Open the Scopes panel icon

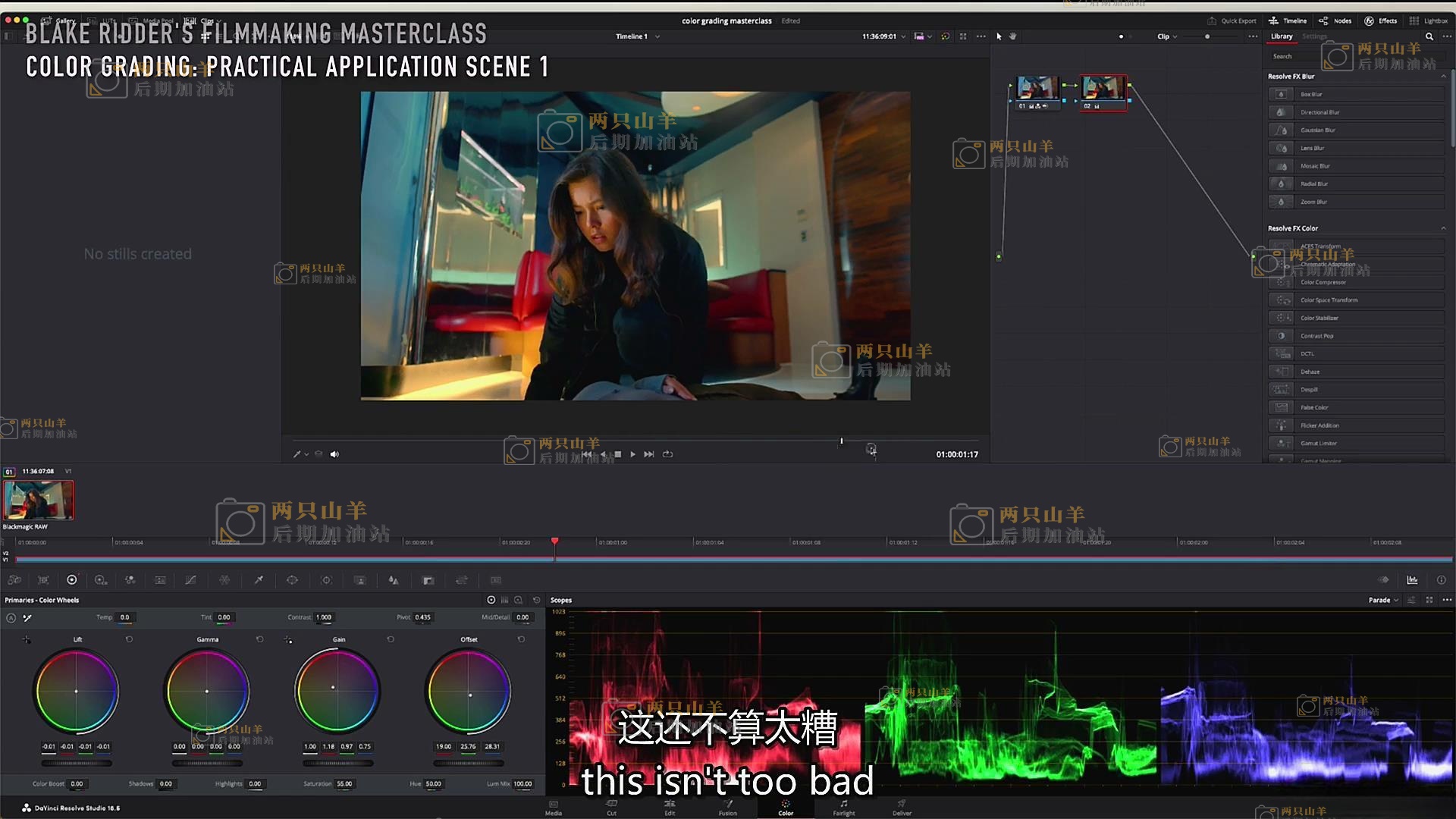click(1412, 580)
